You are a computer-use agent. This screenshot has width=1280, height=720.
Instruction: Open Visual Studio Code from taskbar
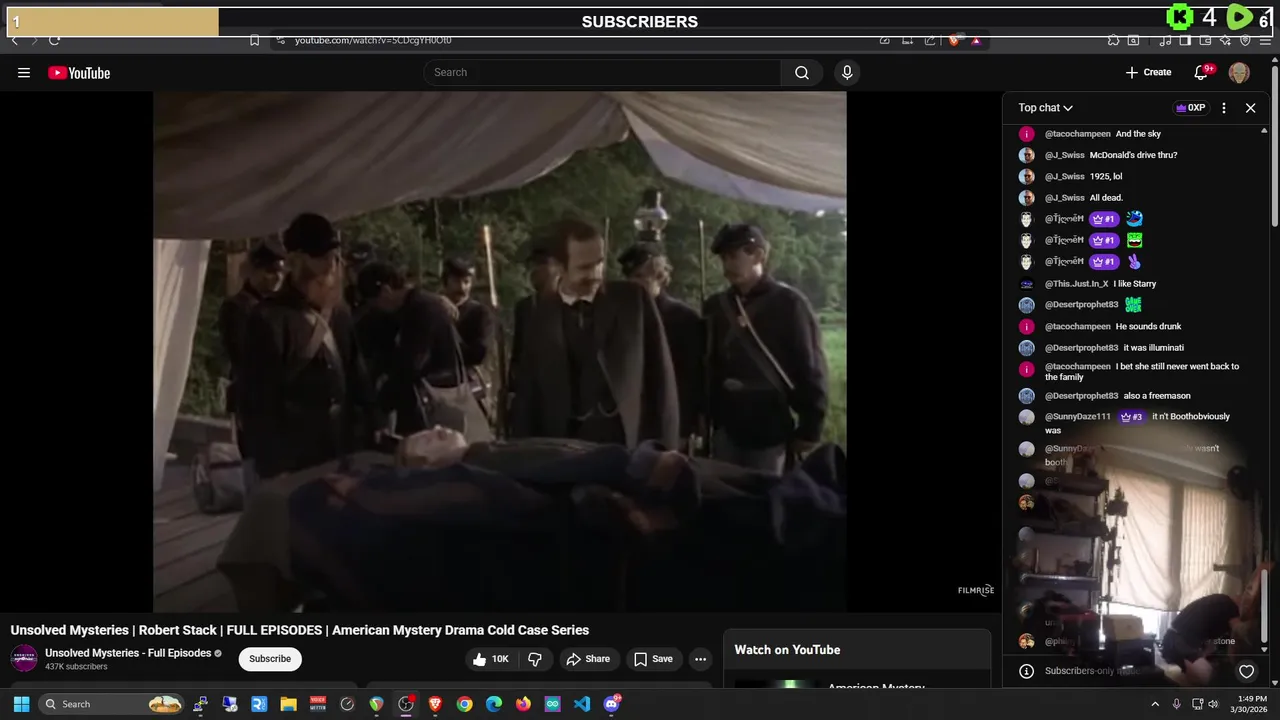tap(582, 704)
